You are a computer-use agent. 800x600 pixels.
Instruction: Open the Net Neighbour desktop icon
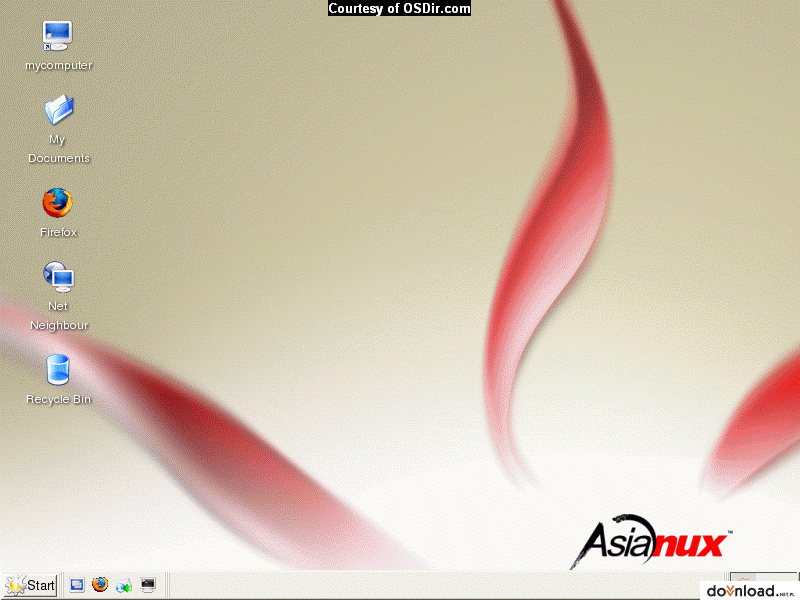tap(59, 277)
